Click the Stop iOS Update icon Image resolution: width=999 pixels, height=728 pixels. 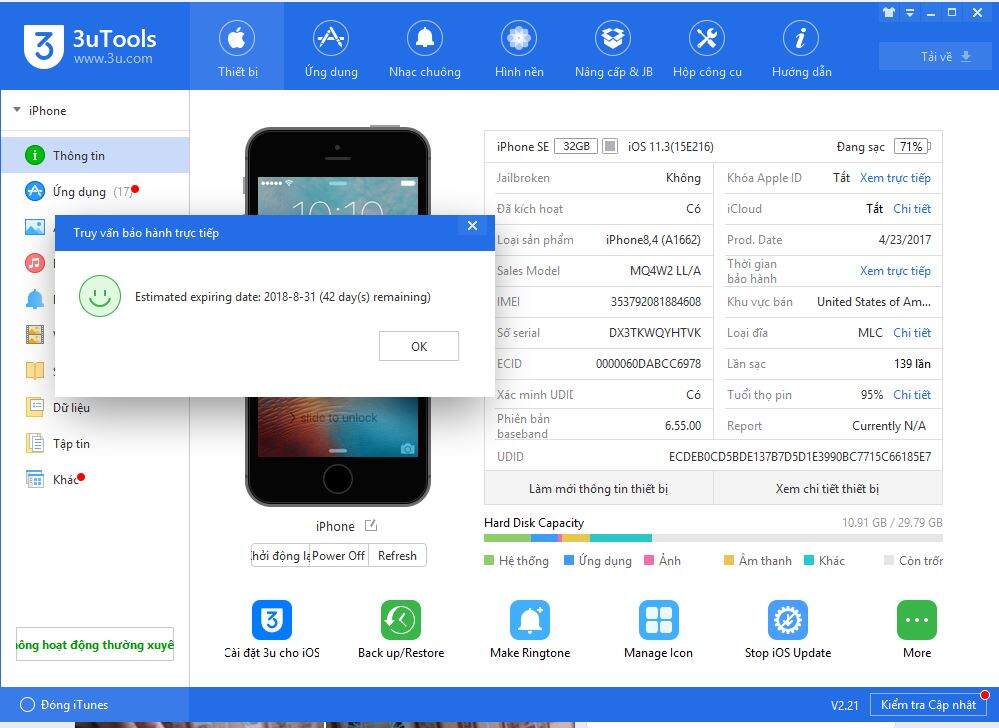pos(788,620)
